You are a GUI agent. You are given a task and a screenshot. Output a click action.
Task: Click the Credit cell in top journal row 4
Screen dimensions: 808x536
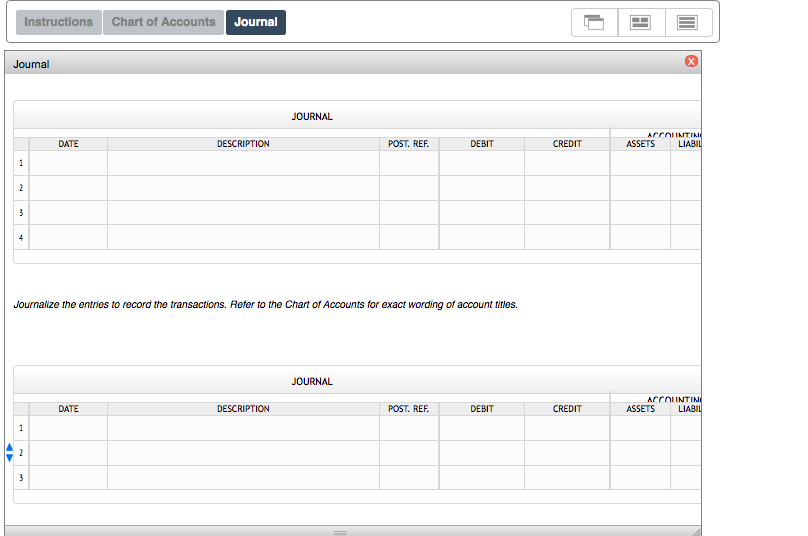(x=567, y=237)
